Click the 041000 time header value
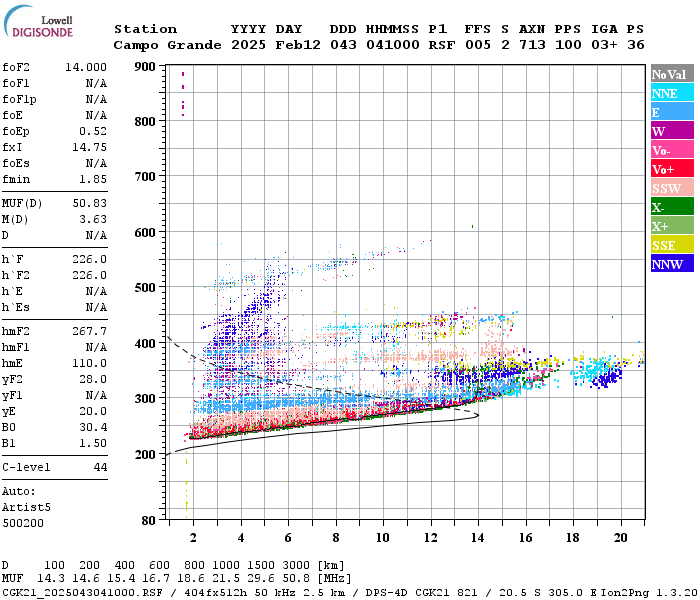 pos(393,45)
